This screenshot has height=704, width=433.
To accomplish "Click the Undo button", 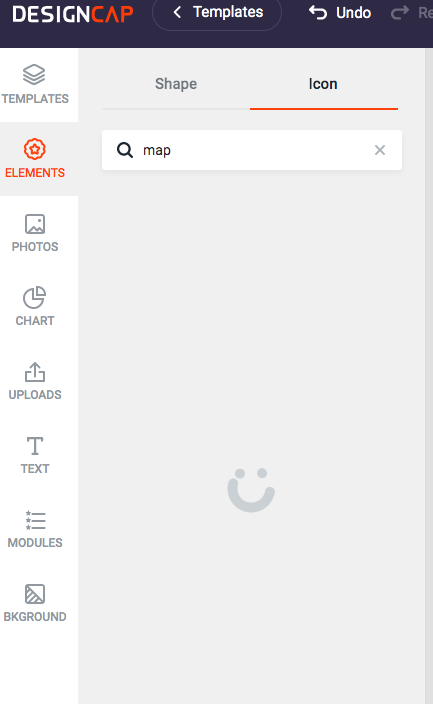I will (340, 13).
